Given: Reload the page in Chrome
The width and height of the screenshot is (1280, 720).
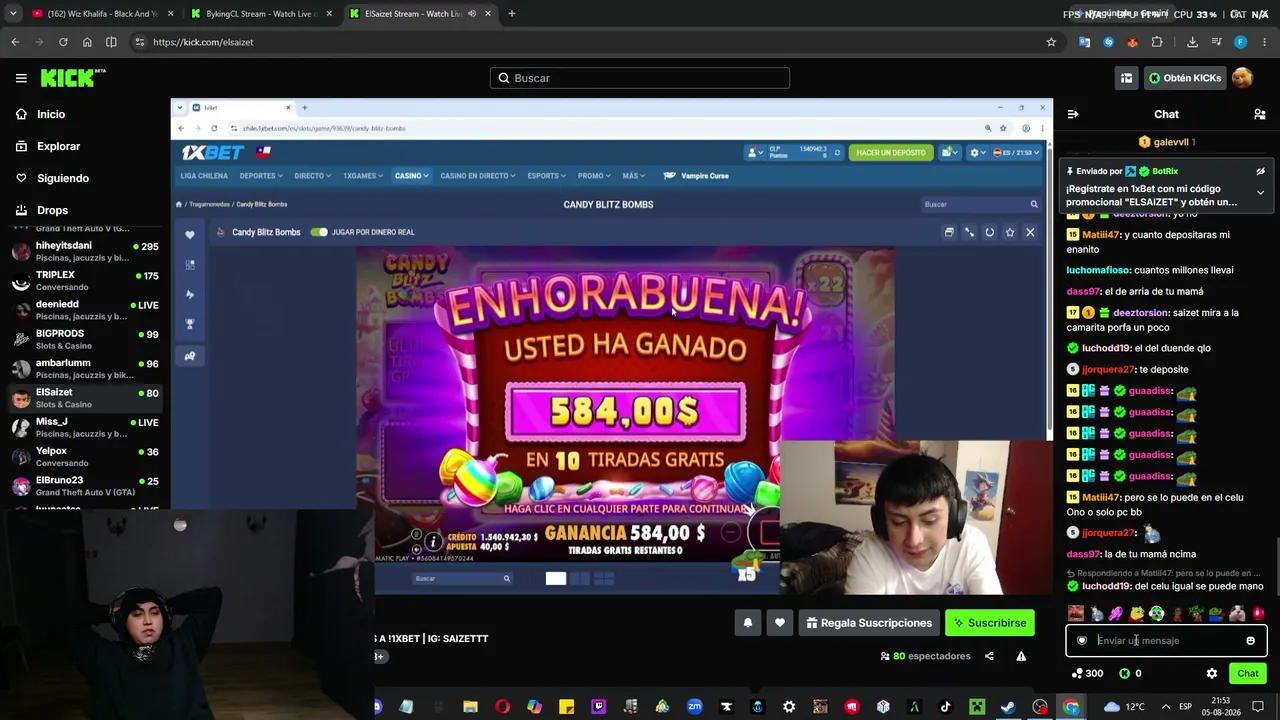Looking at the screenshot, I should point(63,42).
